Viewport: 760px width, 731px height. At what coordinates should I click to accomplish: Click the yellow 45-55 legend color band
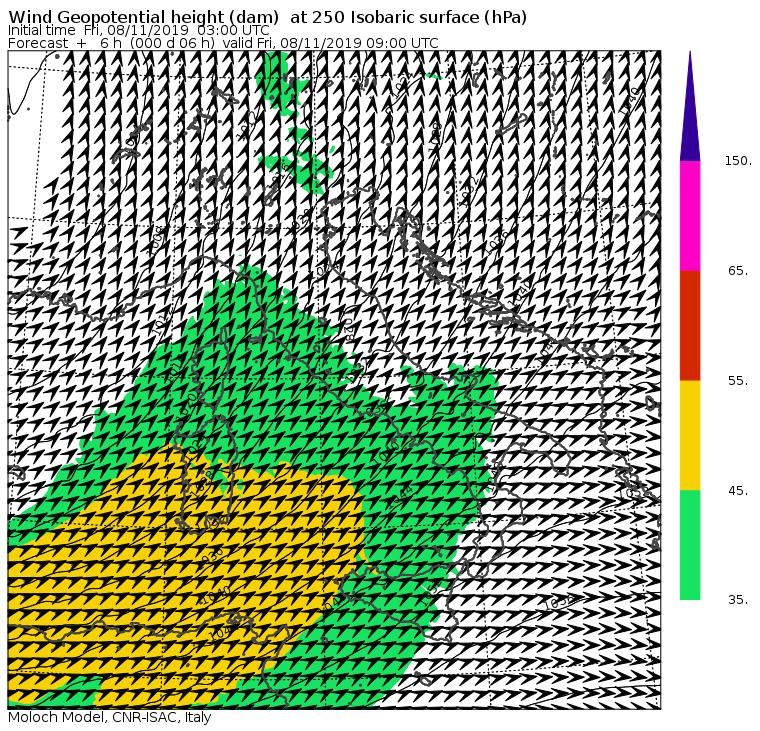tap(690, 435)
